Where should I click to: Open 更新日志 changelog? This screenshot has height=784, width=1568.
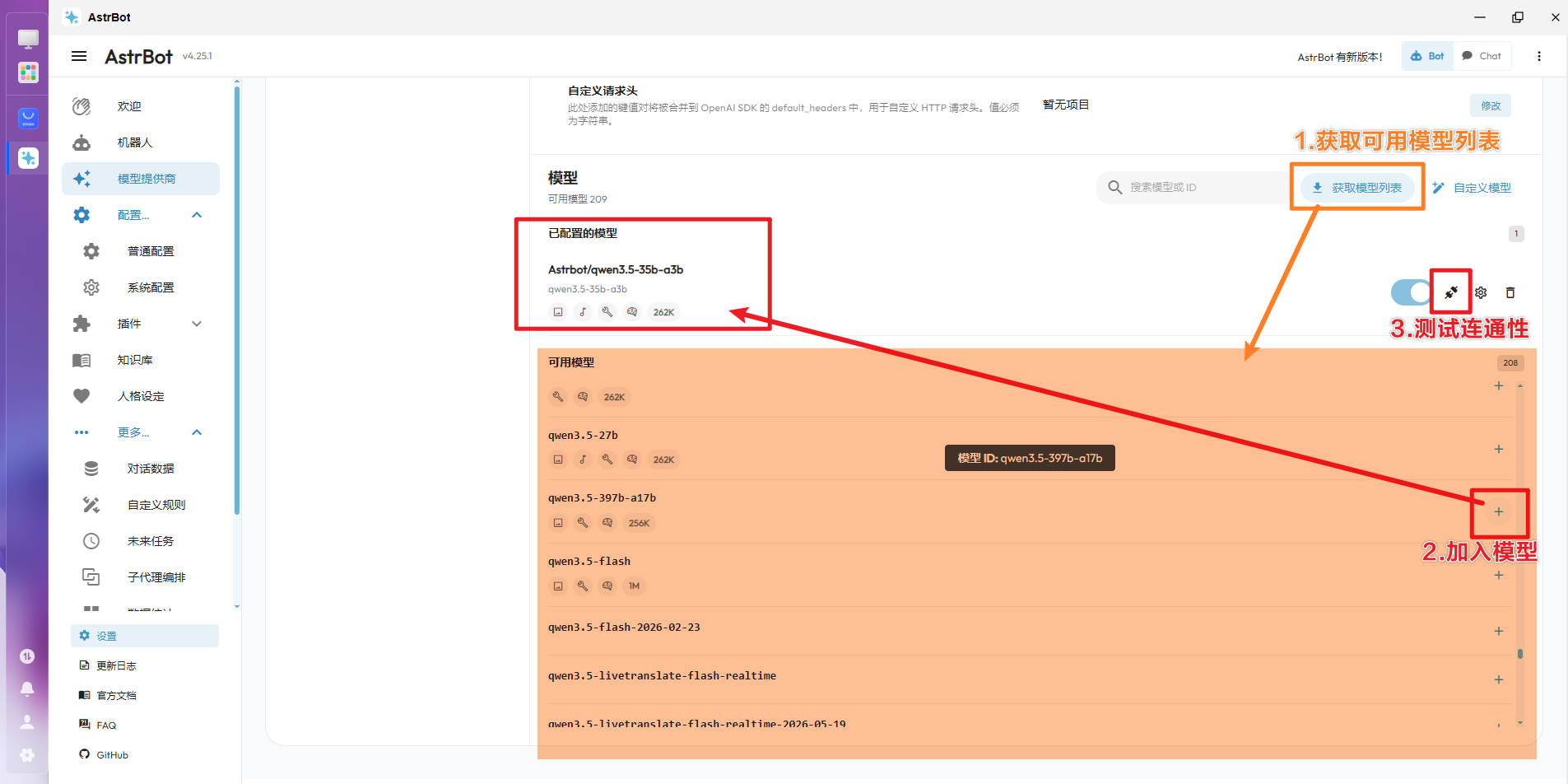tap(145, 665)
